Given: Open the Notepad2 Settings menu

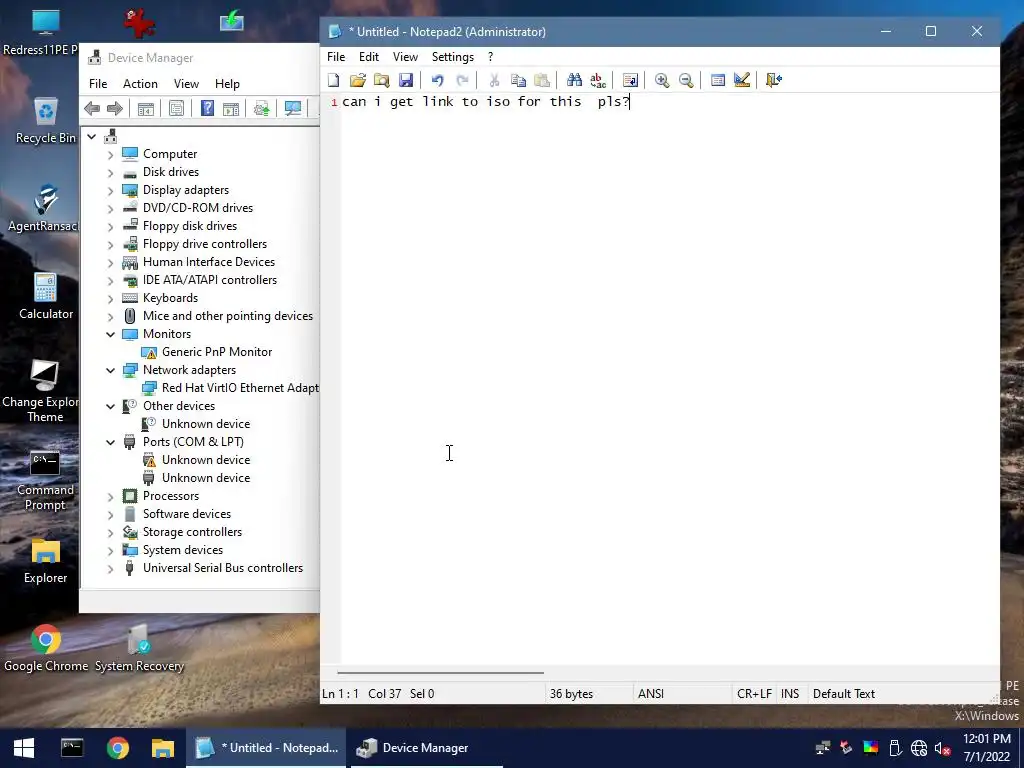Looking at the screenshot, I should tap(453, 57).
